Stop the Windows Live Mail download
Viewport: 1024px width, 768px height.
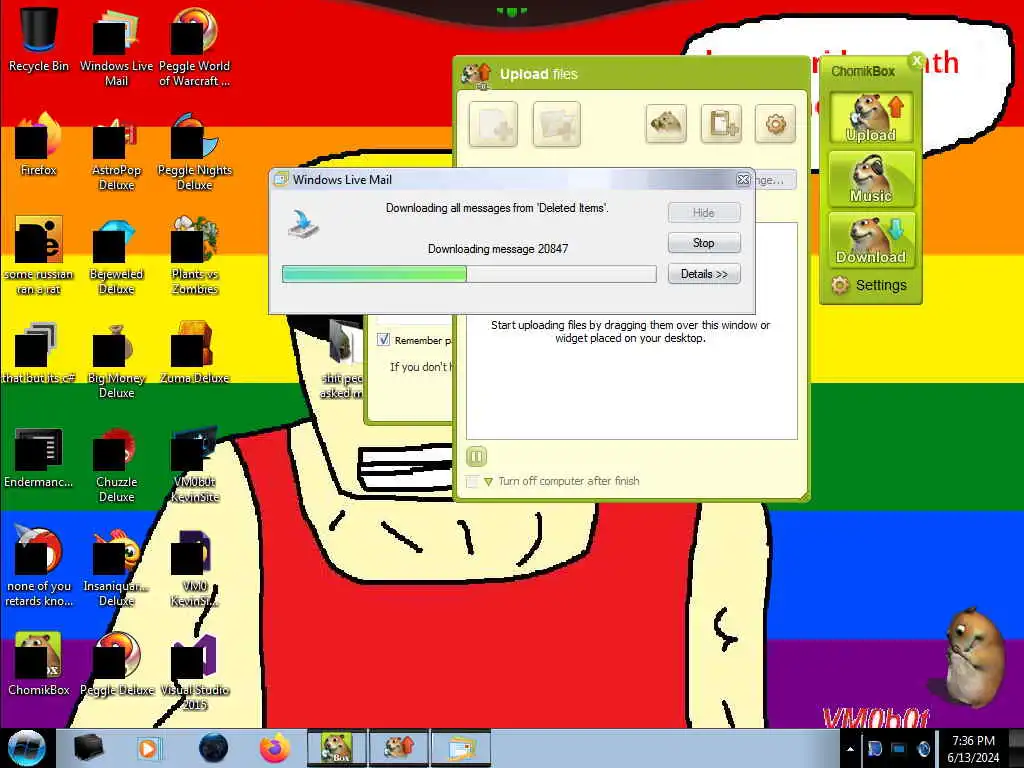pyautogui.click(x=704, y=243)
